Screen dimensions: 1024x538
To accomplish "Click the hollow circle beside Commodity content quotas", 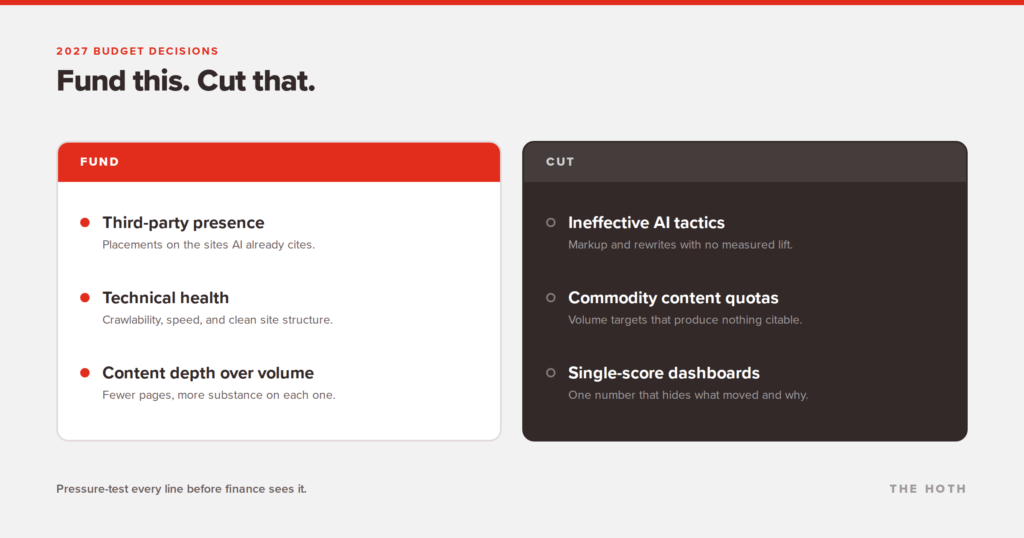I will coord(551,298).
